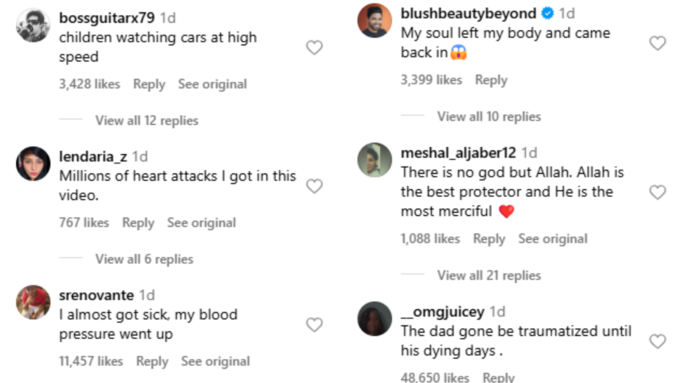Open the __omgjuicey username link
The width and height of the screenshot is (680, 383).
pos(442,312)
